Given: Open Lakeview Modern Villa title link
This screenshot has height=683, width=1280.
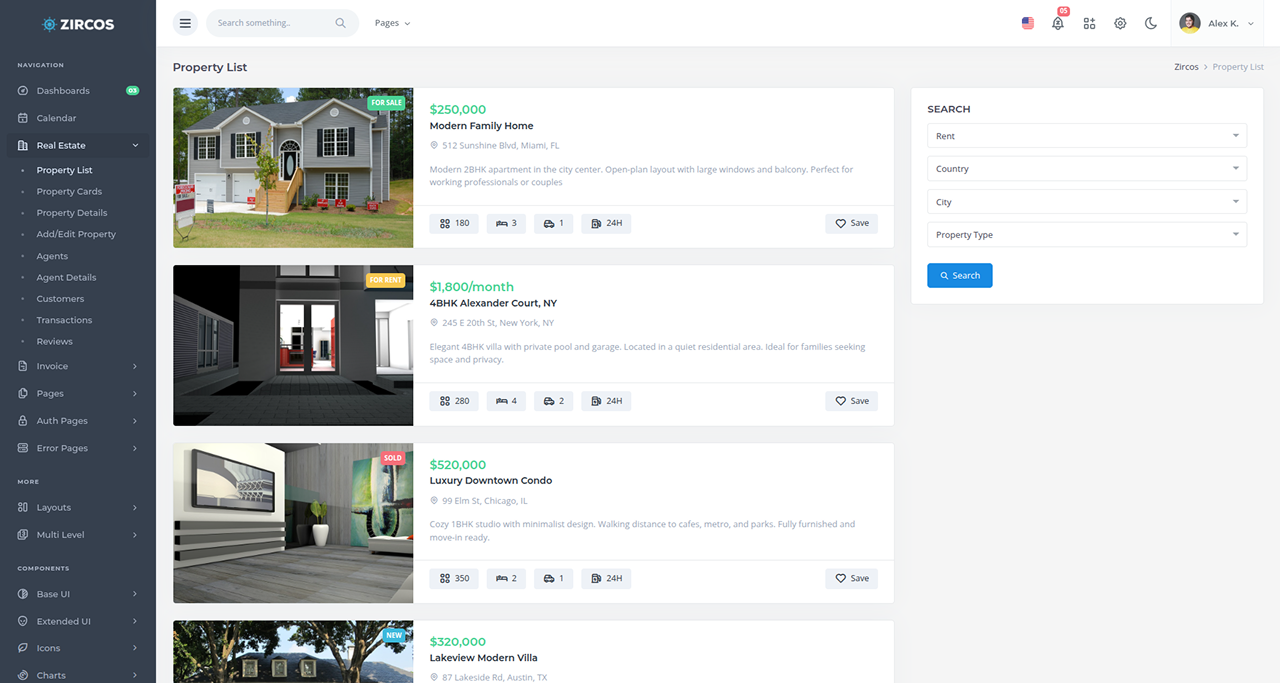Looking at the screenshot, I should point(484,658).
